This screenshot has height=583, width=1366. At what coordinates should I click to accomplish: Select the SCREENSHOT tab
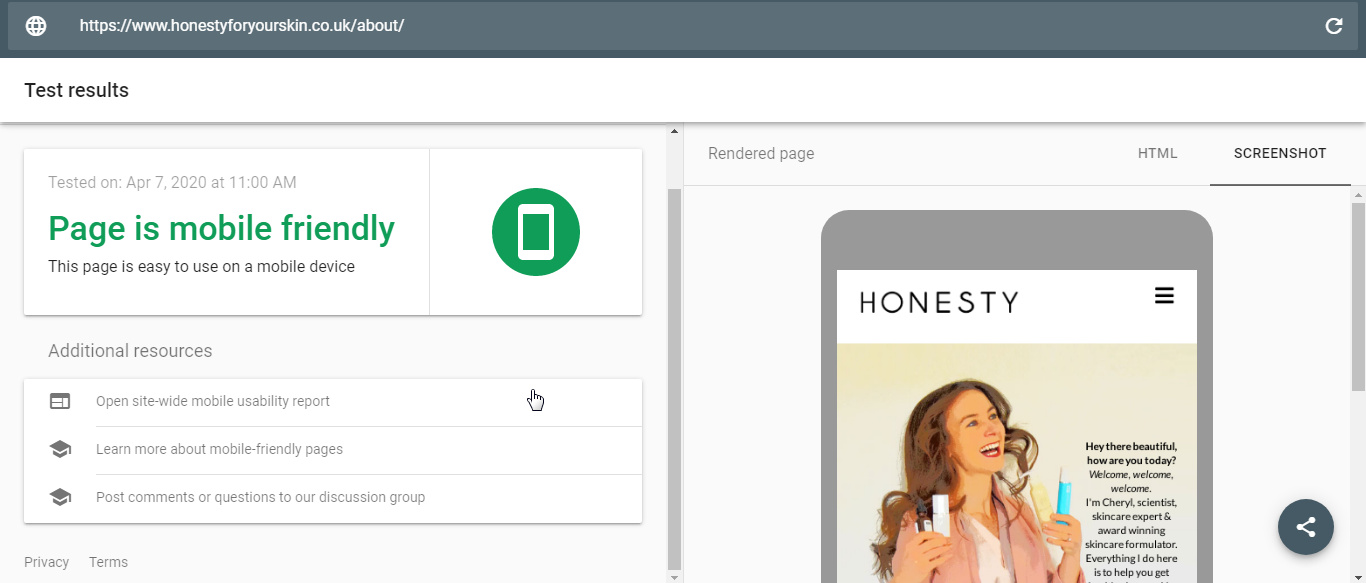[1280, 154]
